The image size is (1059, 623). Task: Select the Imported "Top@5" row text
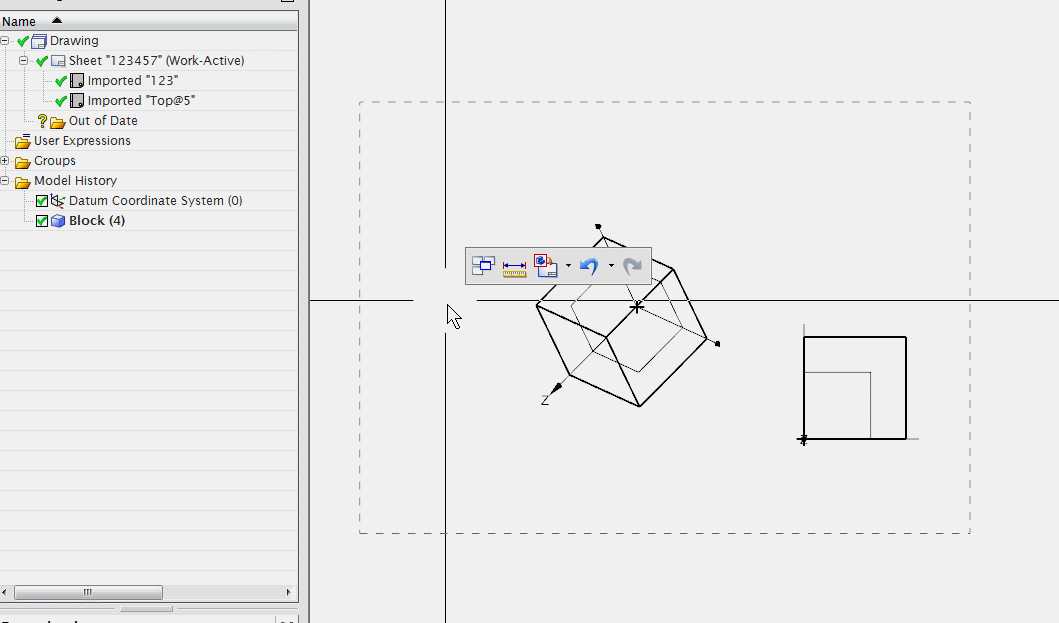click(141, 100)
